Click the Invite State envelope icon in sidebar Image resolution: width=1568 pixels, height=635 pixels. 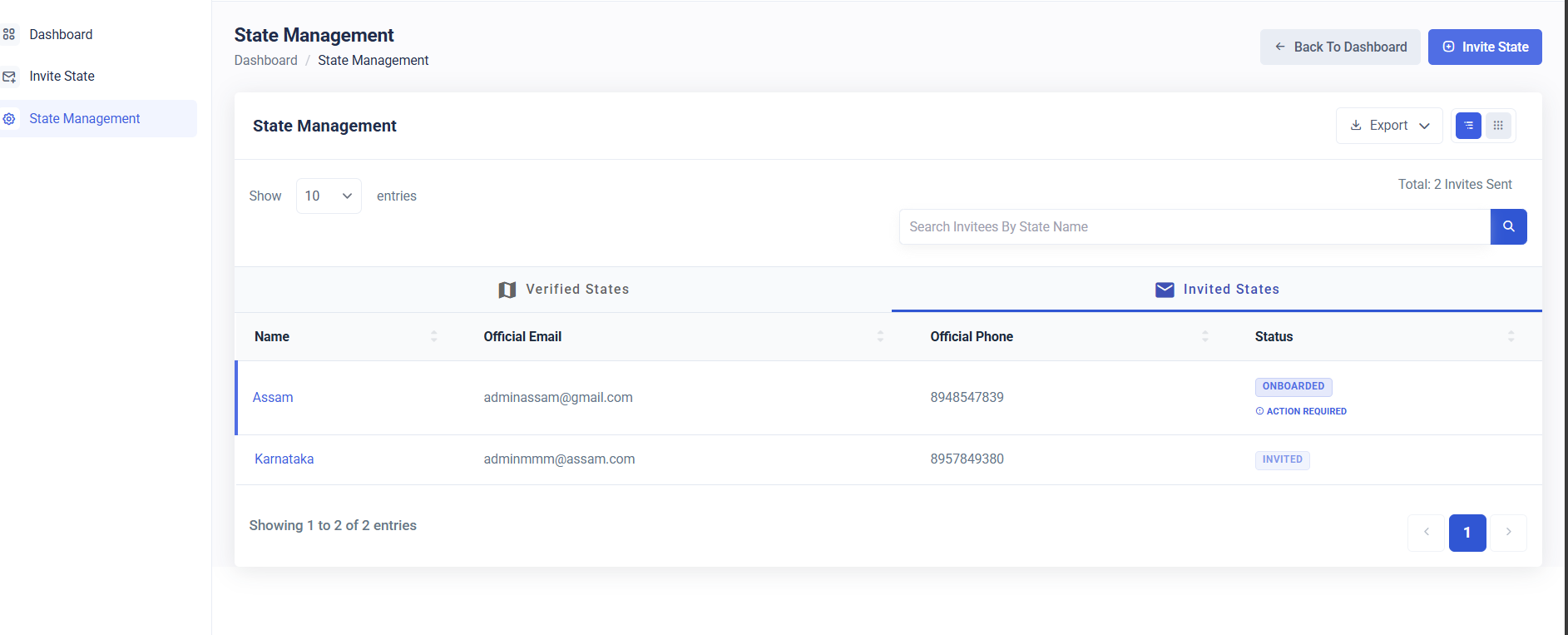coord(9,77)
